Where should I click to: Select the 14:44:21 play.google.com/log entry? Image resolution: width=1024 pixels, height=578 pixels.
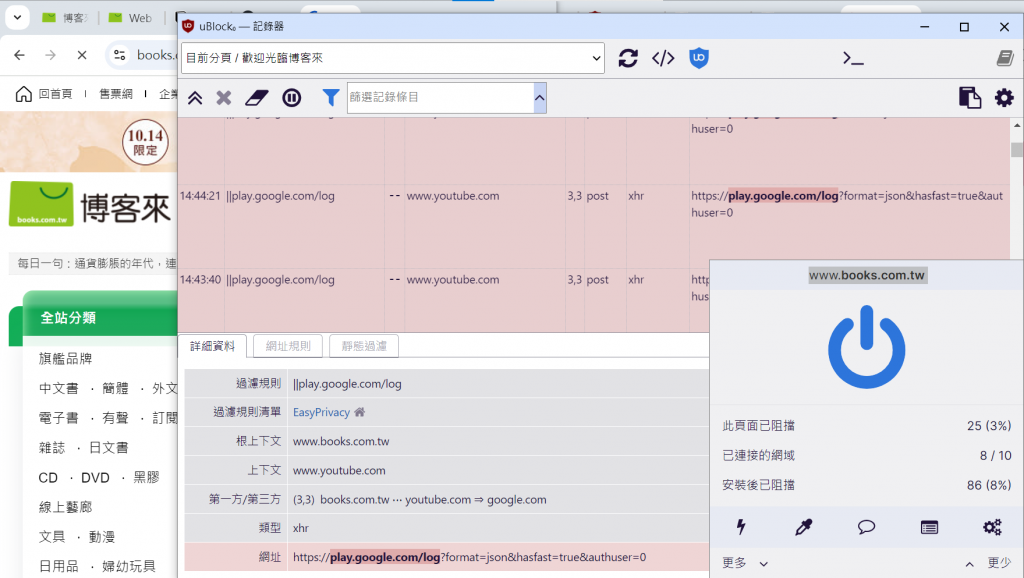pos(594,226)
